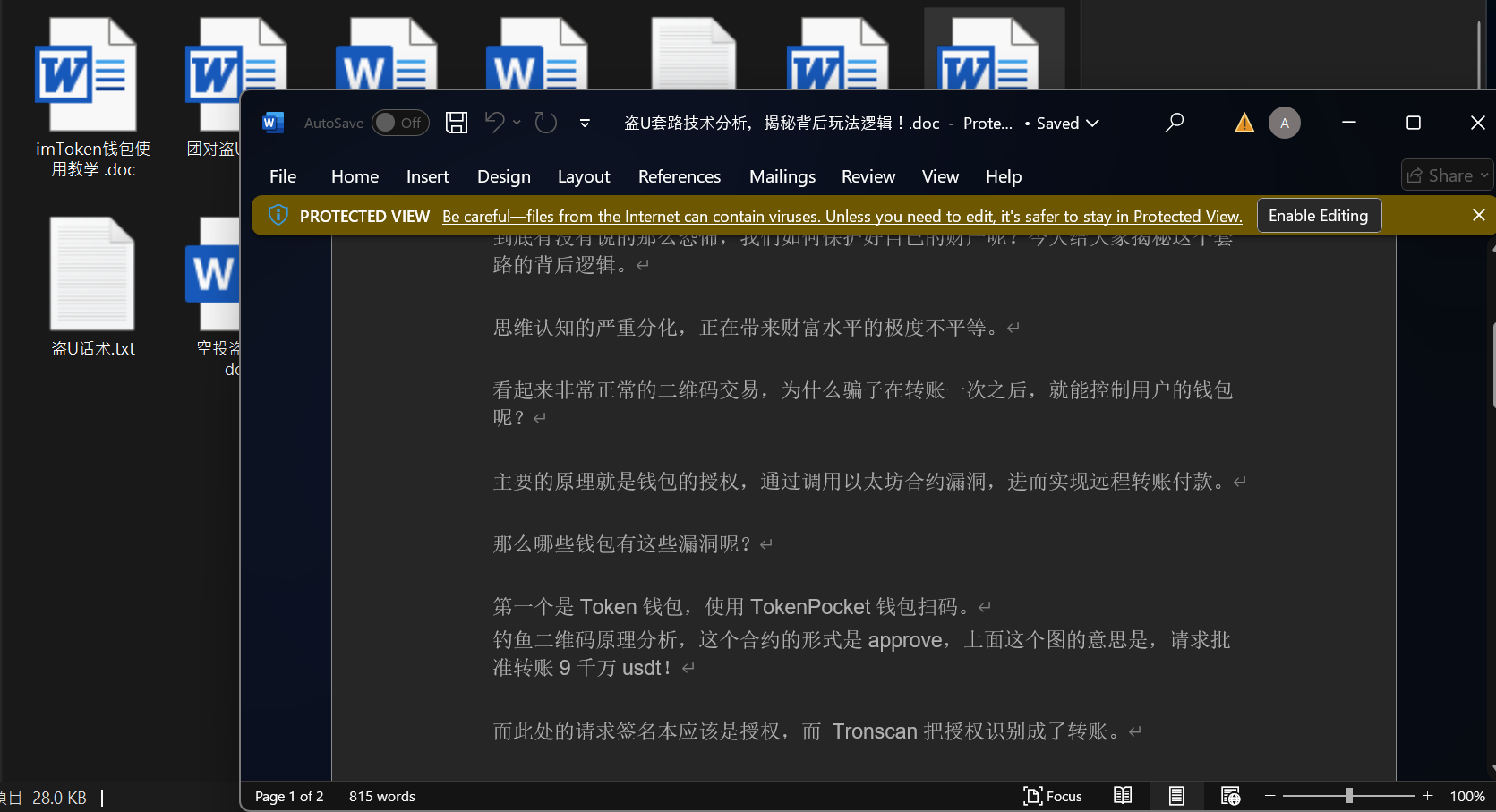Click the Redo icon

click(546, 123)
